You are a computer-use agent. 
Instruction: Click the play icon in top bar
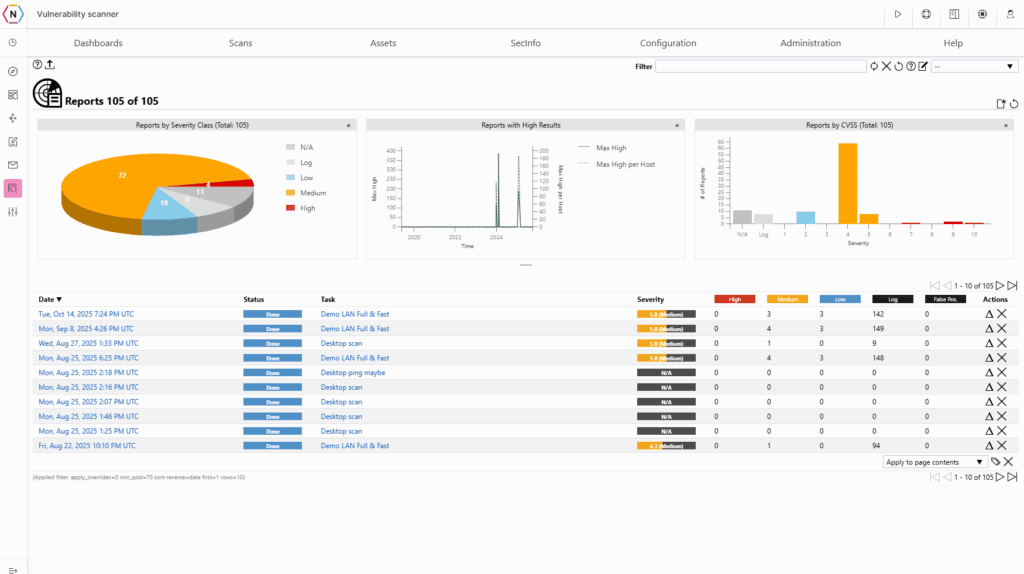click(x=898, y=14)
